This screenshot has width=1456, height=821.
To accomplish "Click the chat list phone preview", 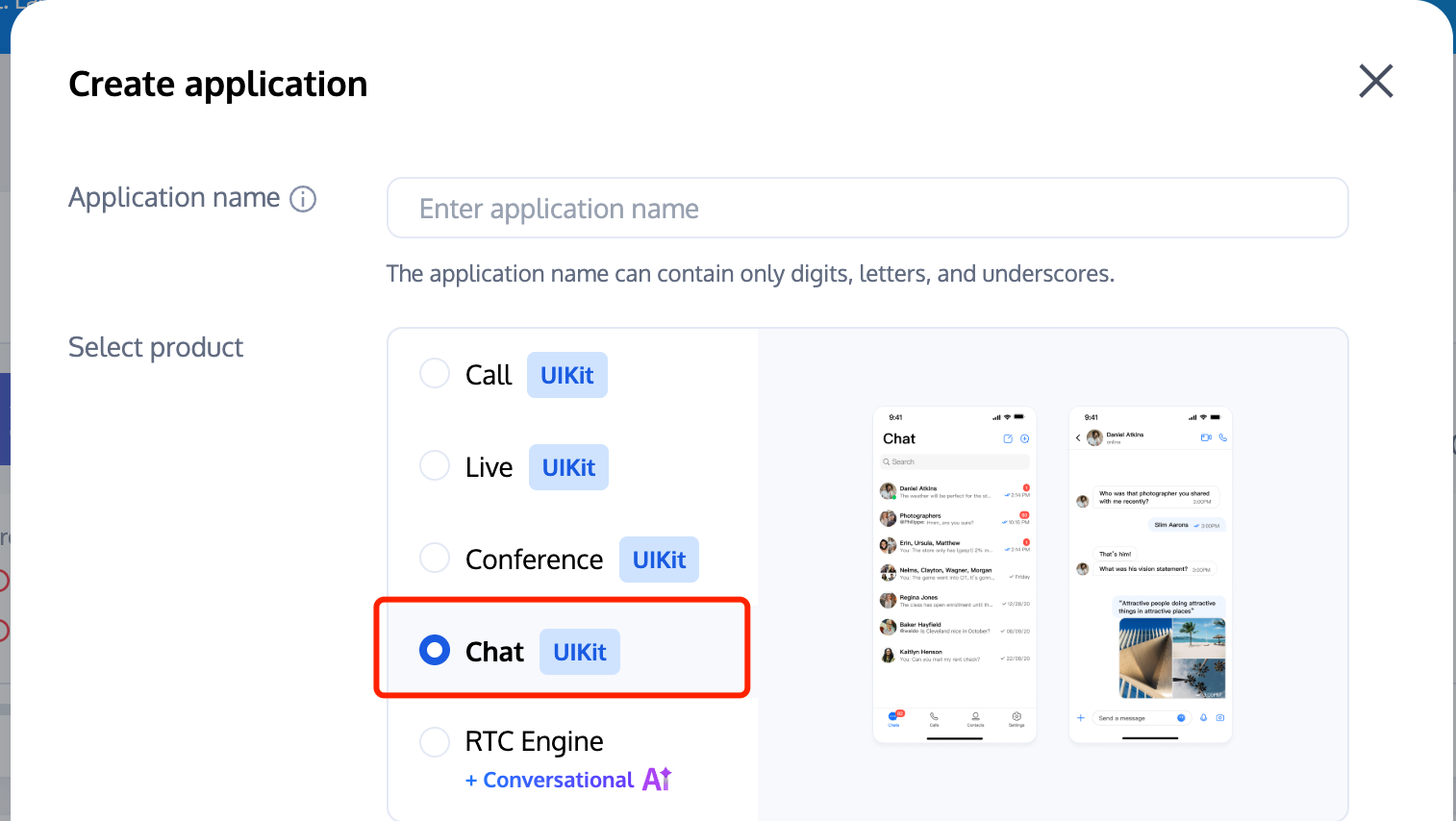I will (x=955, y=575).
